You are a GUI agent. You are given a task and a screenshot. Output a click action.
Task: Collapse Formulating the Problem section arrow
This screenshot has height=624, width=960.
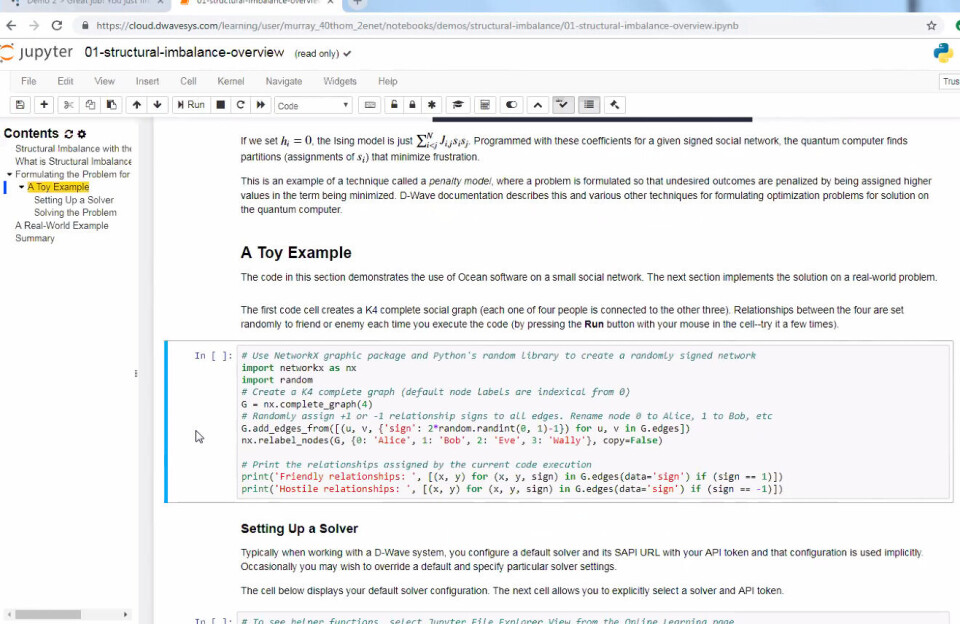pos(9,175)
